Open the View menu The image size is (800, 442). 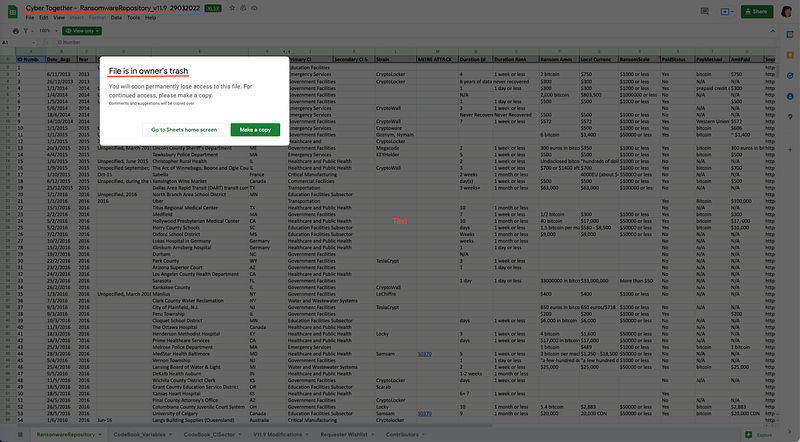[59, 17]
